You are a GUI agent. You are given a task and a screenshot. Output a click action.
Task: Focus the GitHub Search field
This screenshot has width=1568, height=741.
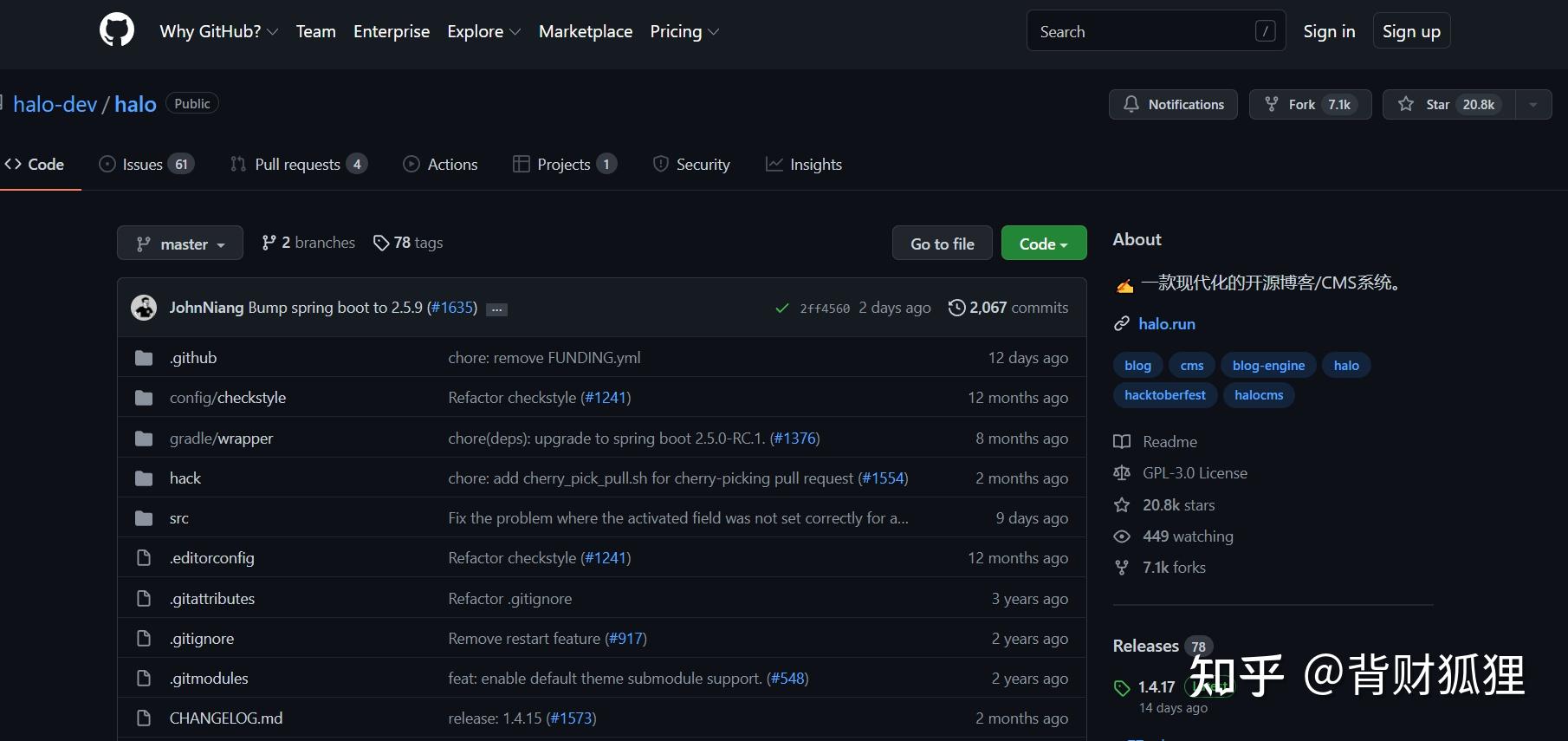pyautogui.click(x=1156, y=31)
